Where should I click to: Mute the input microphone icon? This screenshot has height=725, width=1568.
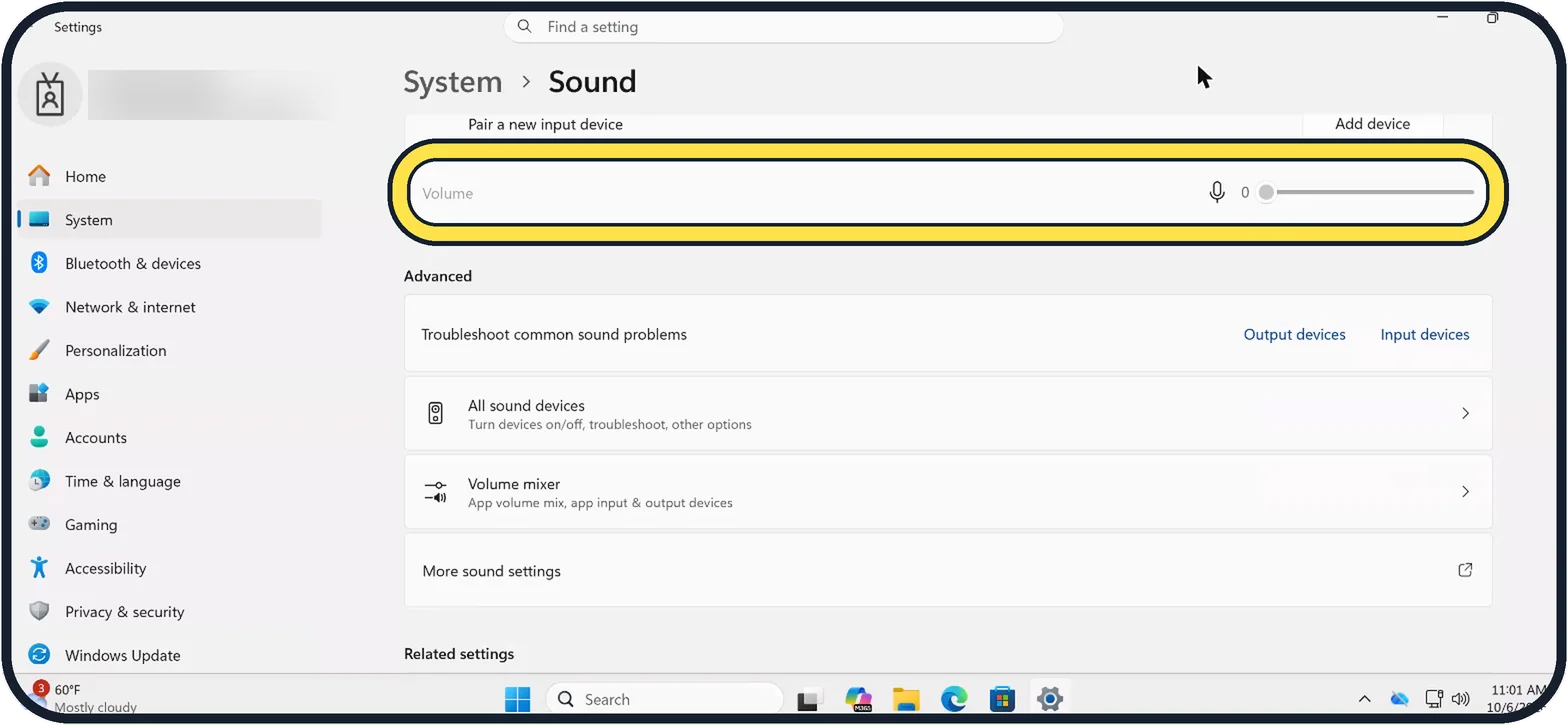pos(1216,192)
